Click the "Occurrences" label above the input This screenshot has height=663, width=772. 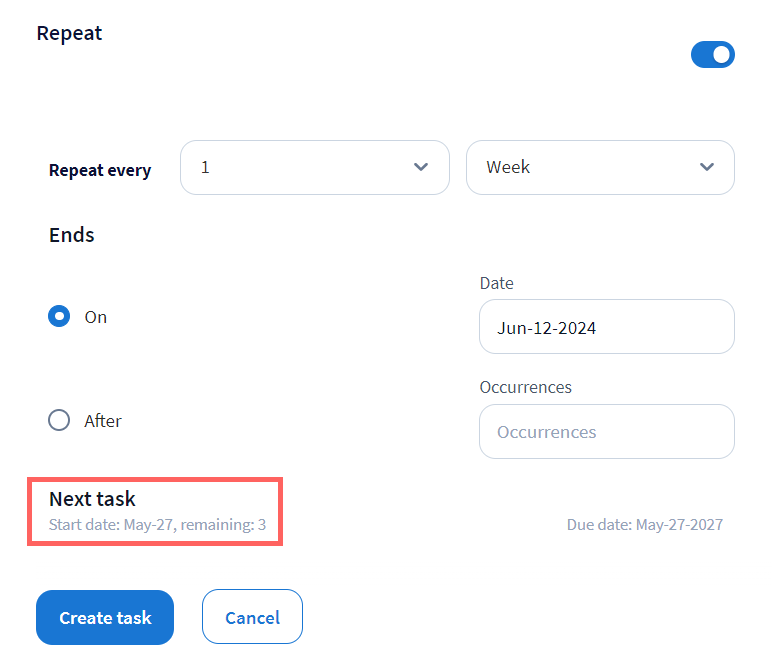tap(525, 387)
